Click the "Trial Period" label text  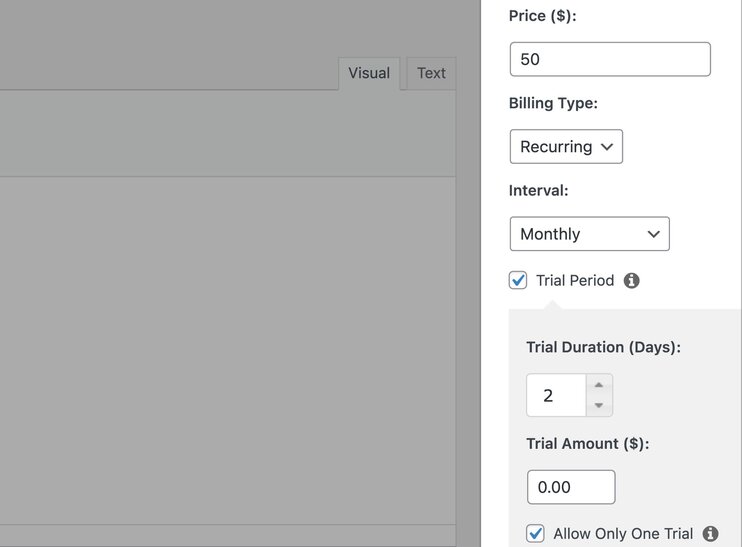[575, 281]
